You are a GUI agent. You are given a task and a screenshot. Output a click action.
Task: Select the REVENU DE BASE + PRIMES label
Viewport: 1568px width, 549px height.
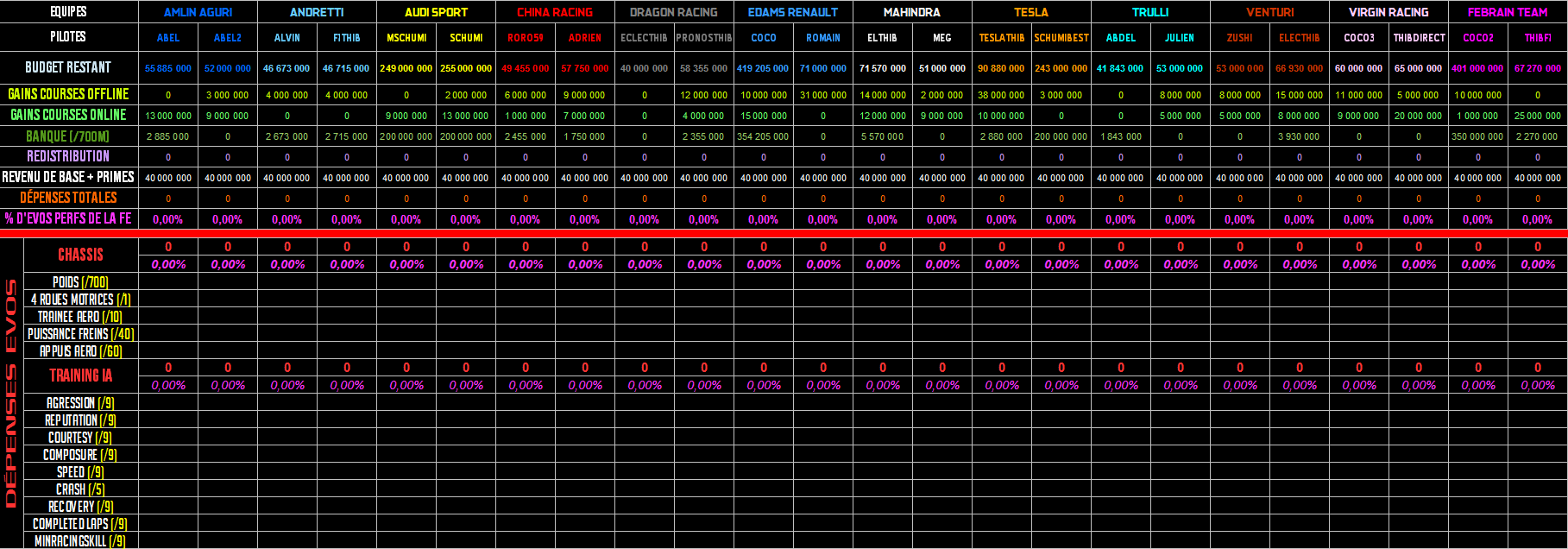pos(68,177)
